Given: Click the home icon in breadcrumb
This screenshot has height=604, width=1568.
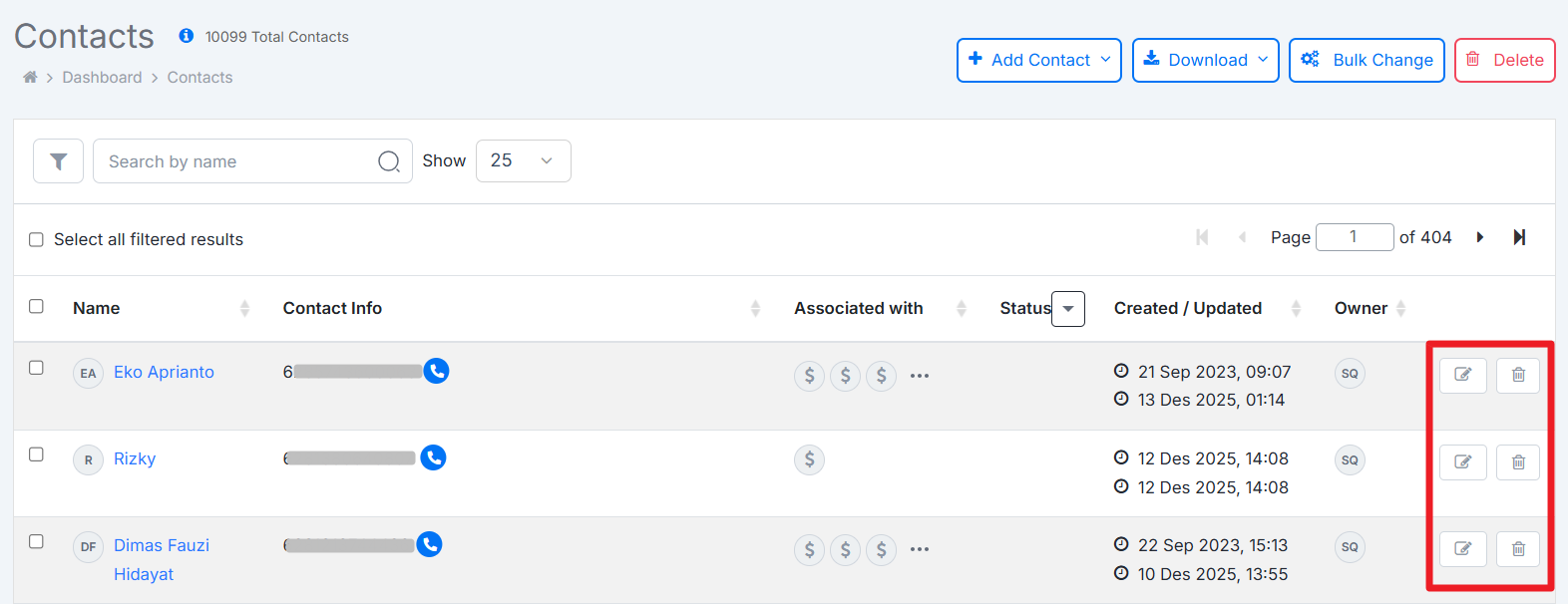Looking at the screenshot, I should pyautogui.click(x=30, y=78).
